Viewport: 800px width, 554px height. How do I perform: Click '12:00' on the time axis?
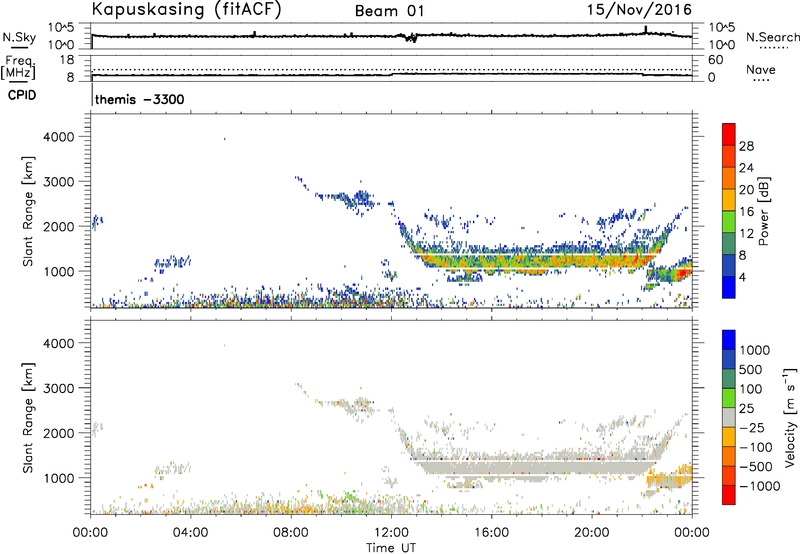[391, 533]
